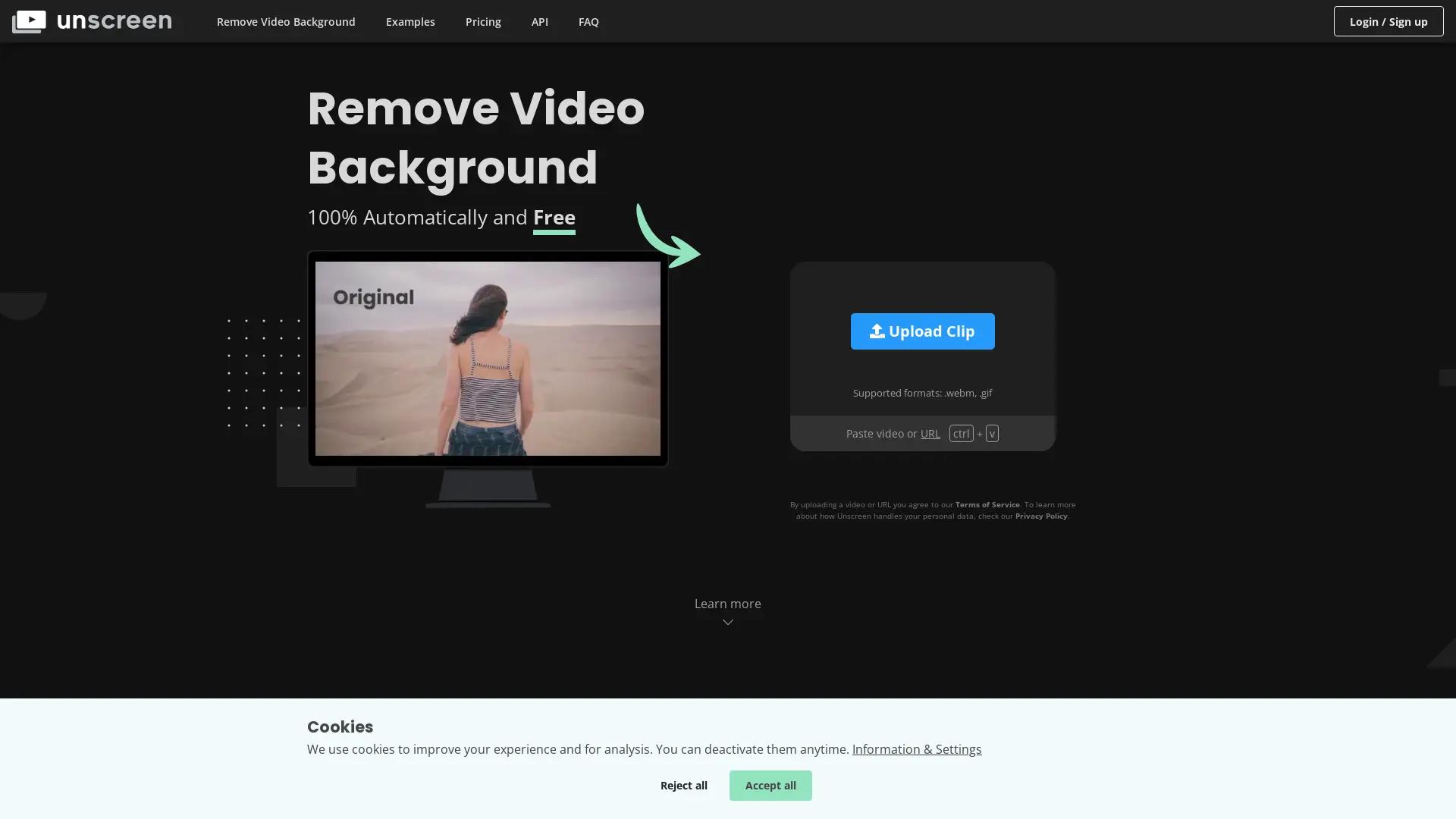Open the Pricing page
Image resolution: width=1456 pixels, height=819 pixels.
pos(483,21)
